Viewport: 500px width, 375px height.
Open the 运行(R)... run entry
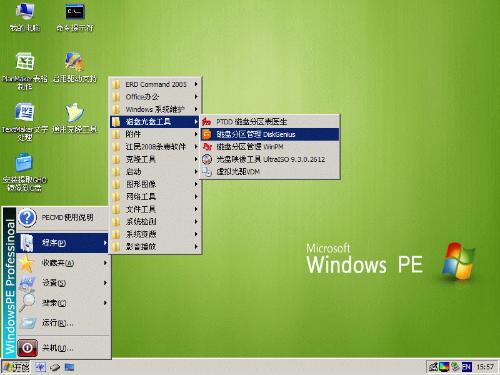(63, 323)
